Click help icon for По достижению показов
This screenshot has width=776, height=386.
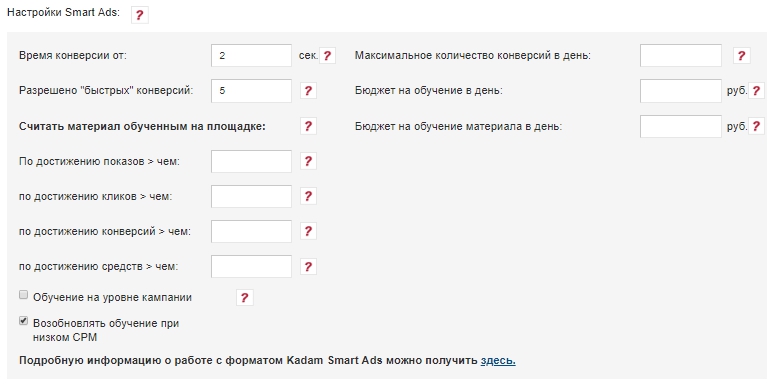(x=308, y=161)
